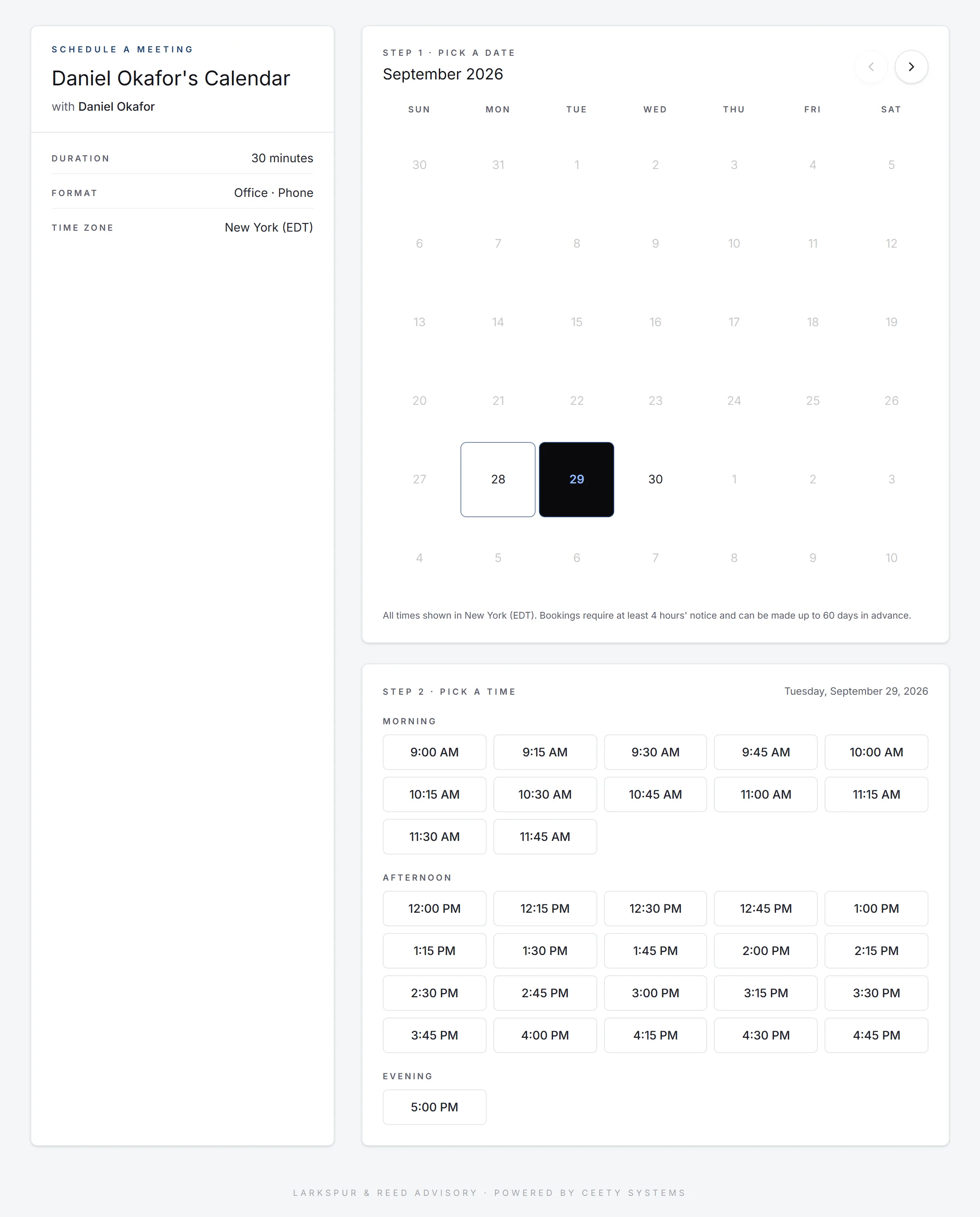Choose the 12:15 PM slot
The height and width of the screenshot is (1217, 980).
pyautogui.click(x=545, y=909)
